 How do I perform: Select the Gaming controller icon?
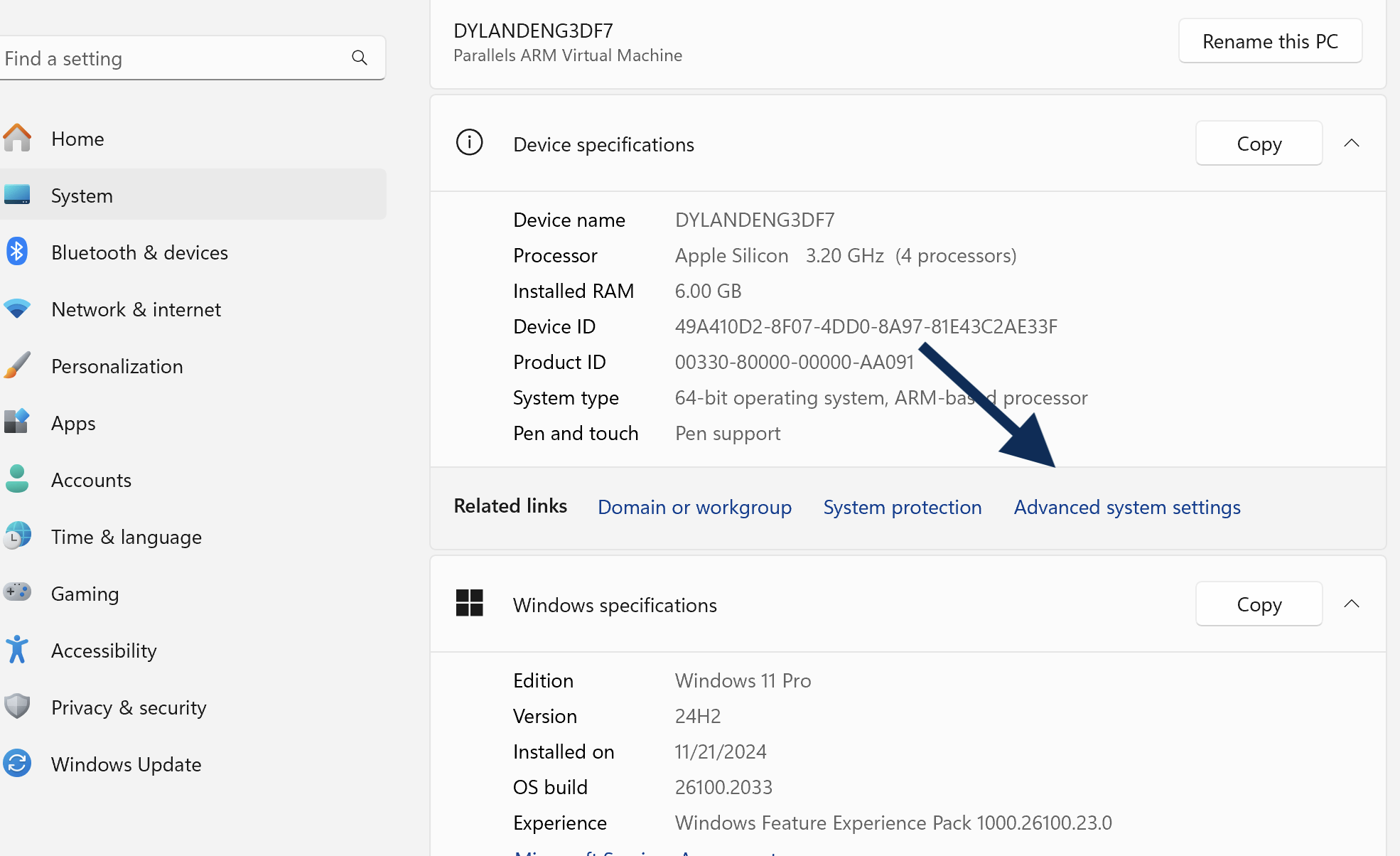tap(17, 592)
